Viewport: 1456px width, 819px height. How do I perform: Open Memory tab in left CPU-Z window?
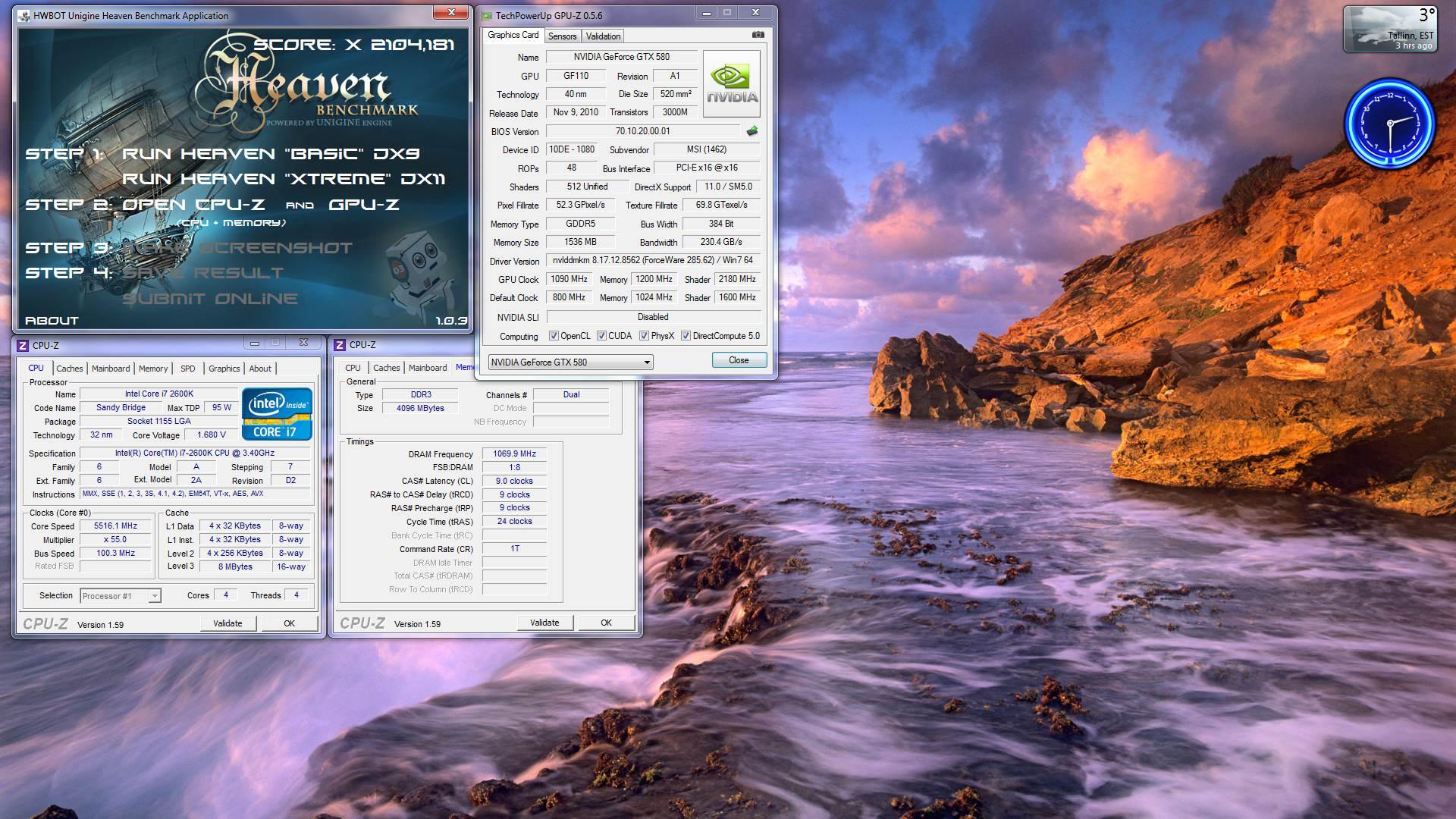coord(153,369)
